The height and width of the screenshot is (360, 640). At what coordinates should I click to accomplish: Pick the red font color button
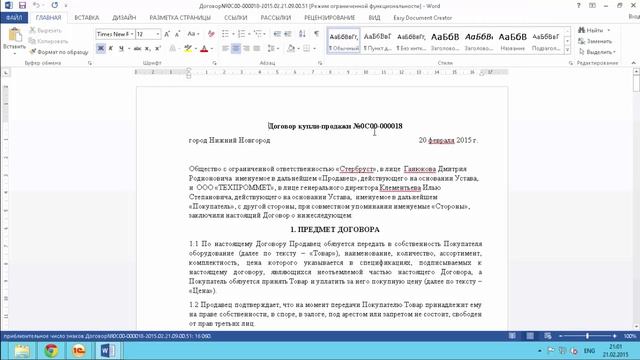click(x=204, y=49)
